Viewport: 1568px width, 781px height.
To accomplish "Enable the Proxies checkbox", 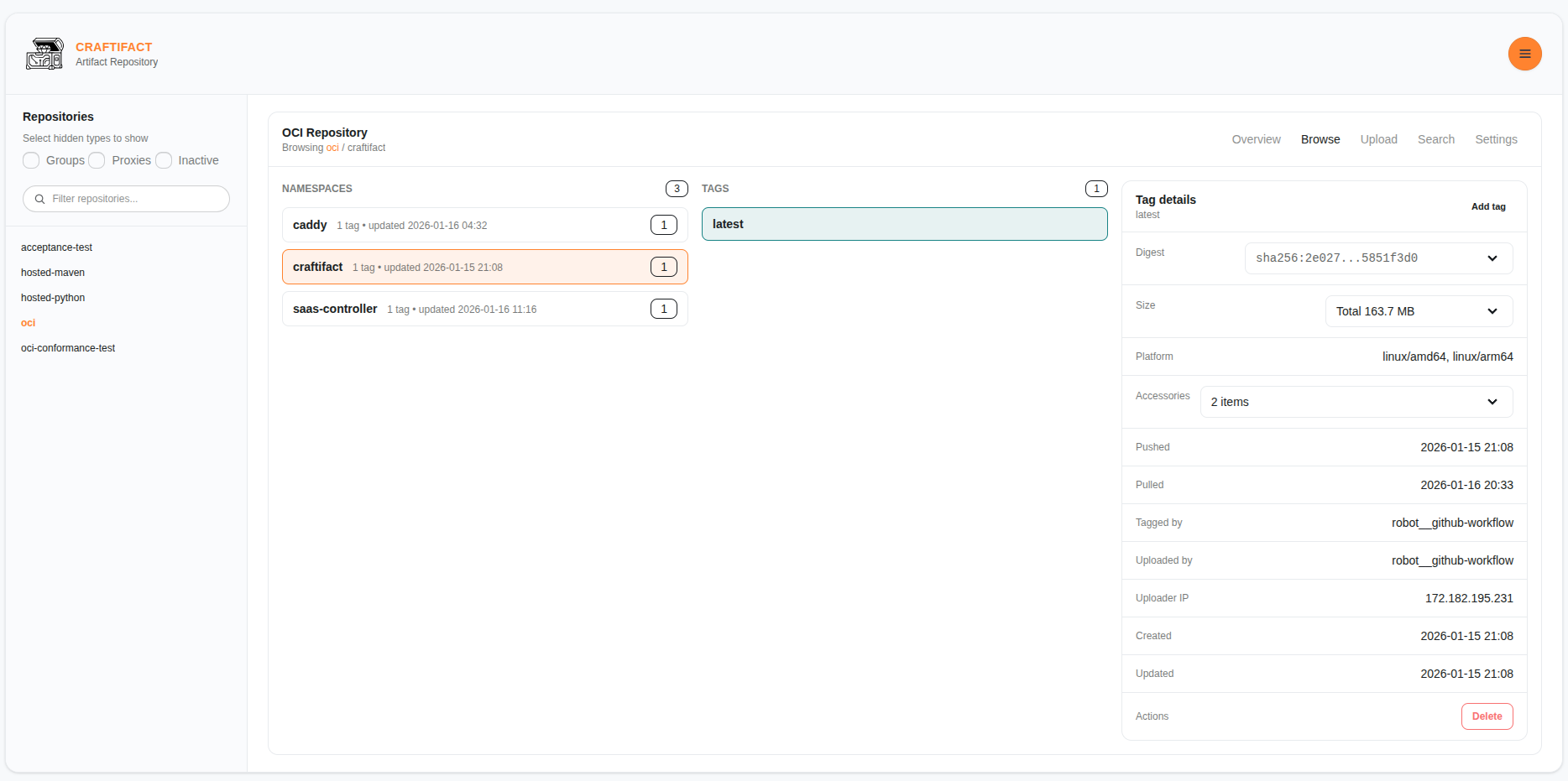I will pyautogui.click(x=97, y=160).
